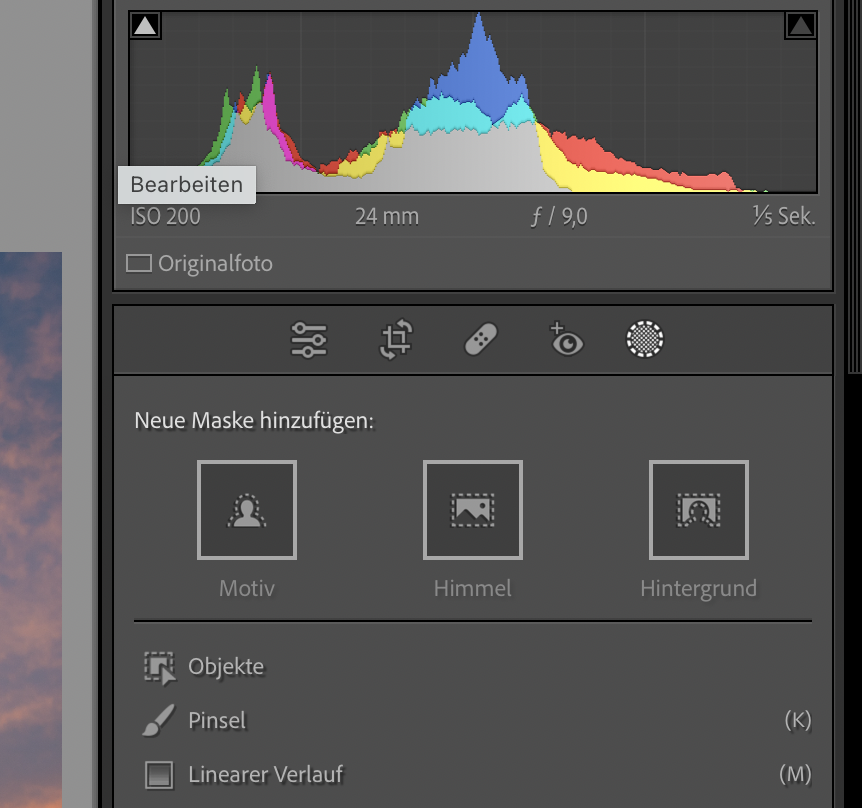Screen dimensions: 862x808
Task: Open the Edit sliders panel icon
Action: tap(308, 340)
